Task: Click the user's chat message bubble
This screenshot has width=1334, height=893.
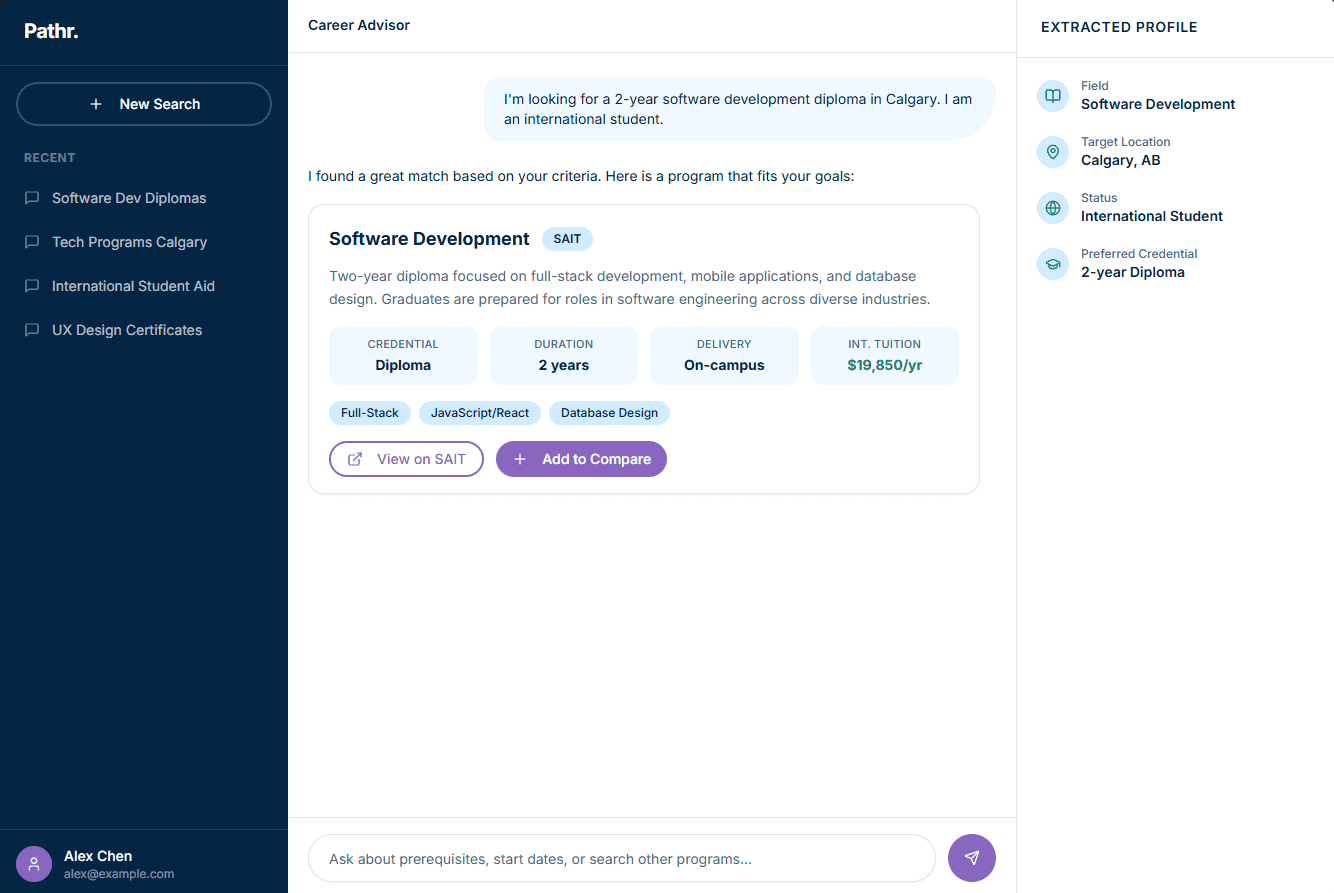Action: click(740, 109)
